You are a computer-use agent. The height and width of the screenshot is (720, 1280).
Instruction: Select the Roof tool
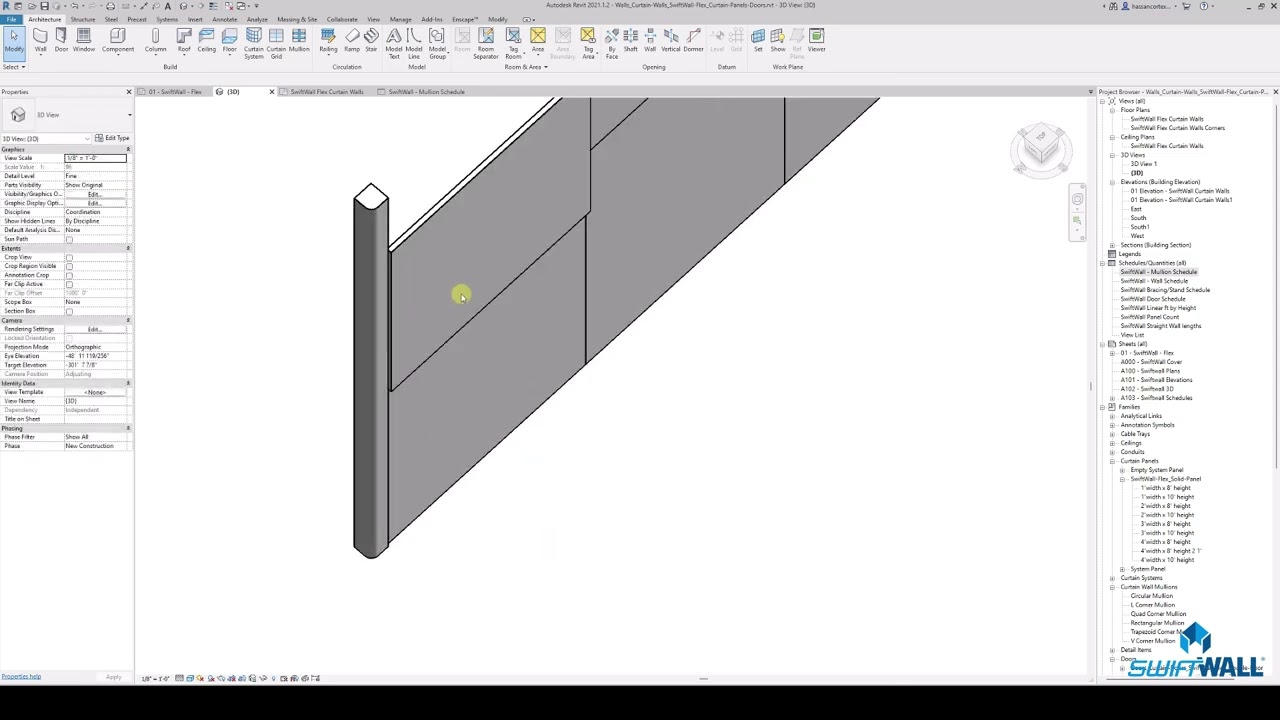184,41
